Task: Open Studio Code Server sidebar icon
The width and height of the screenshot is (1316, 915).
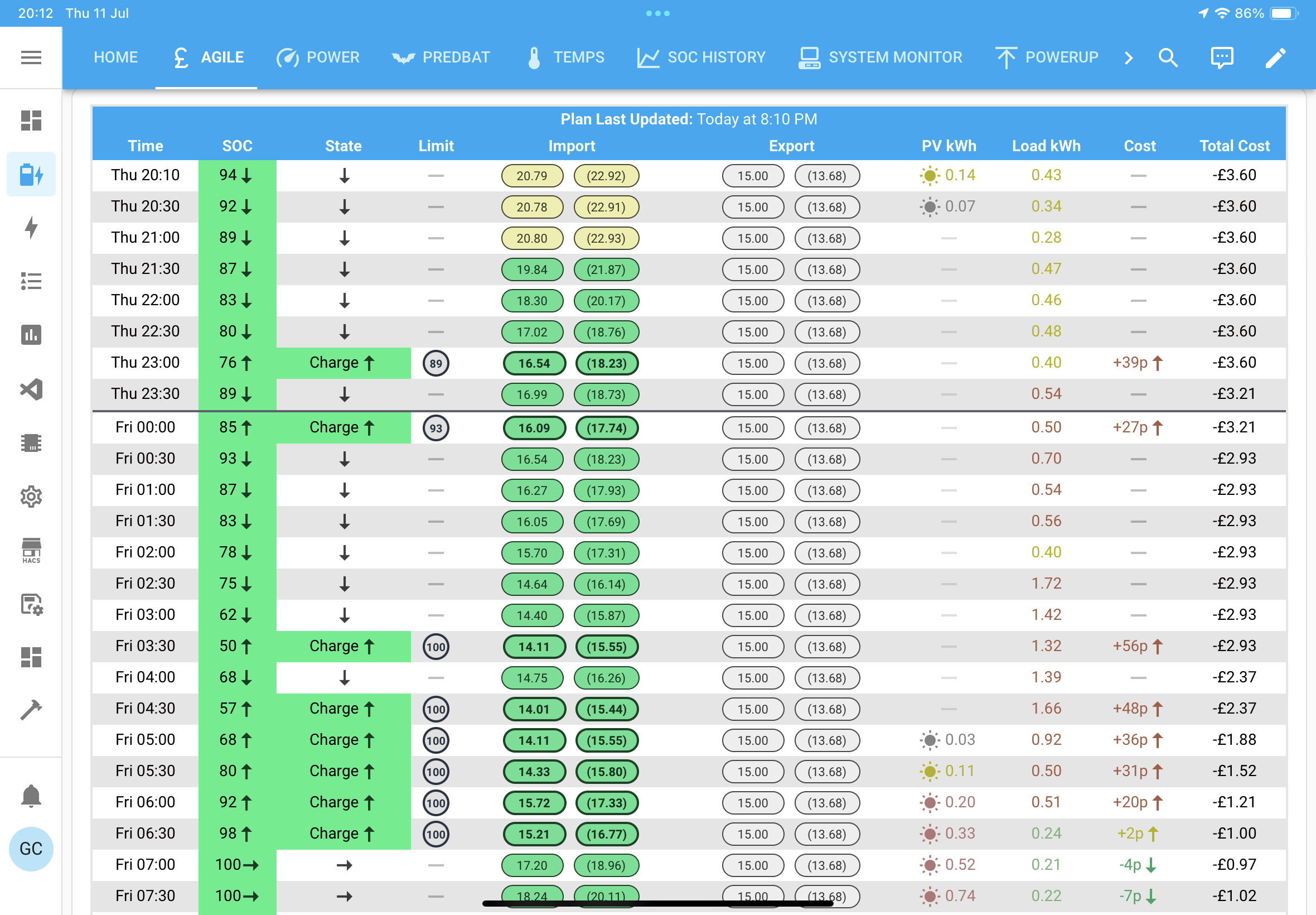Action: click(x=31, y=389)
